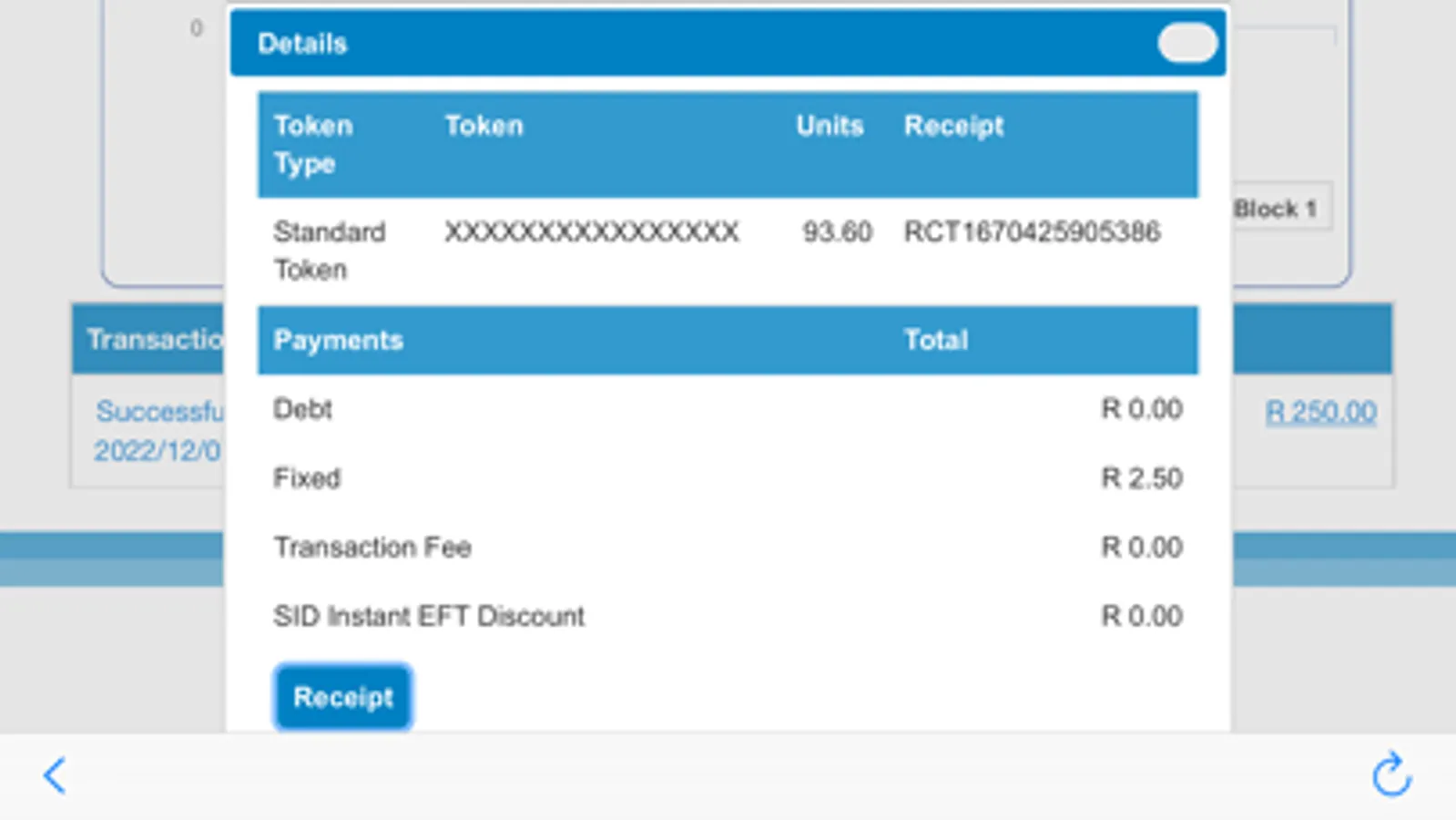This screenshot has height=820, width=1456.
Task: Tap the reload icon in bottom bar
Action: click(1391, 774)
